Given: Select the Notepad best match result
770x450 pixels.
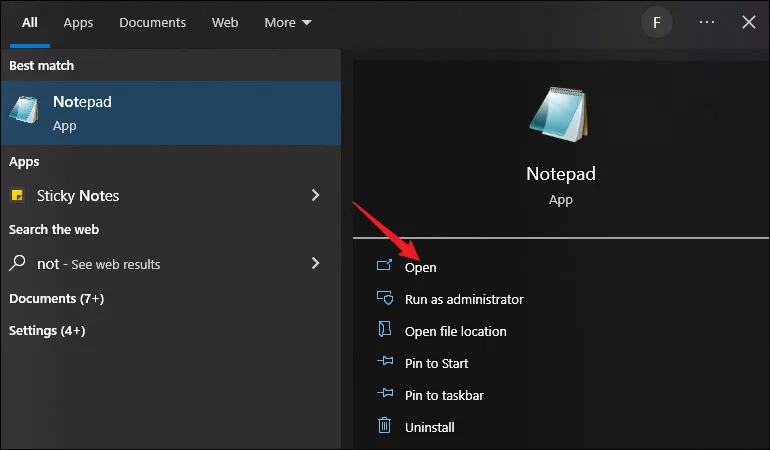Looking at the screenshot, I should click(170, 113).
